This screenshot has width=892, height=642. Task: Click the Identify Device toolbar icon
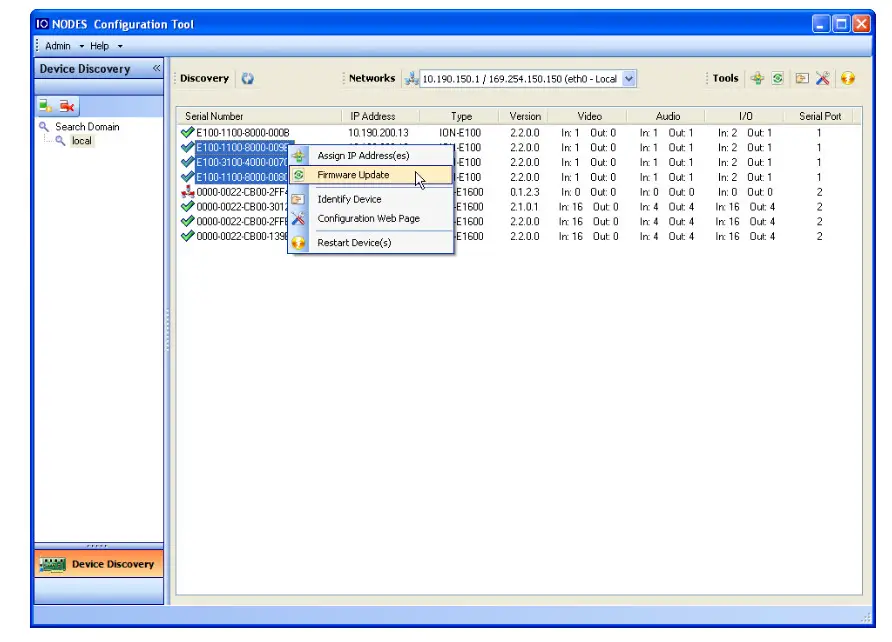click(x=802, y=79)
